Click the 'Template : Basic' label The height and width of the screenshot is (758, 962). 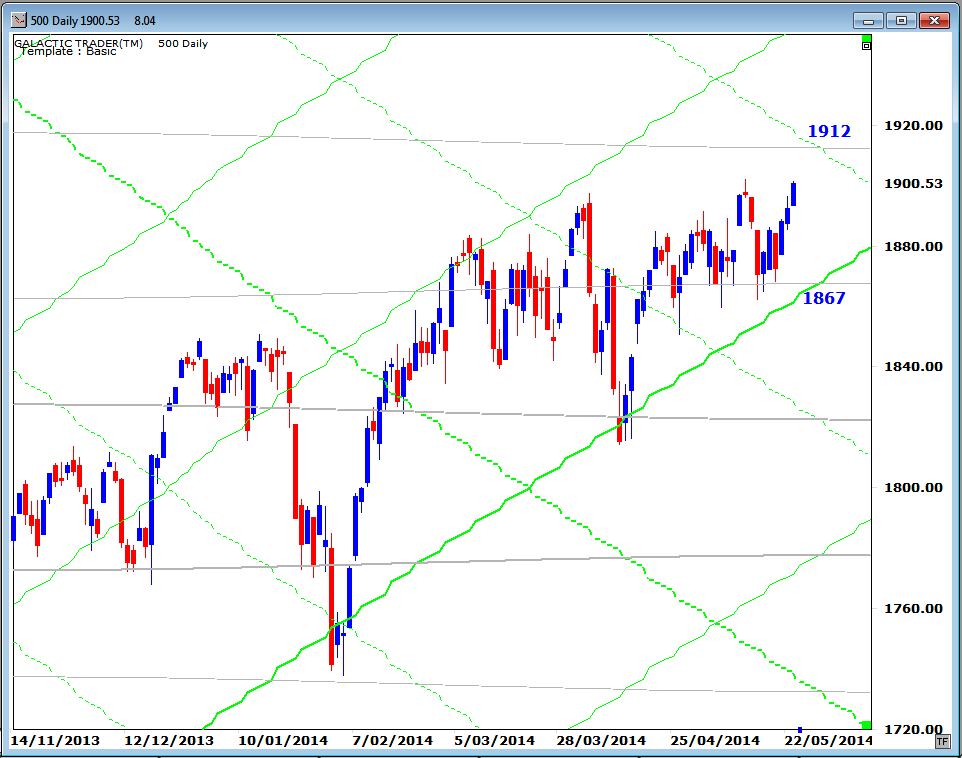68,52
